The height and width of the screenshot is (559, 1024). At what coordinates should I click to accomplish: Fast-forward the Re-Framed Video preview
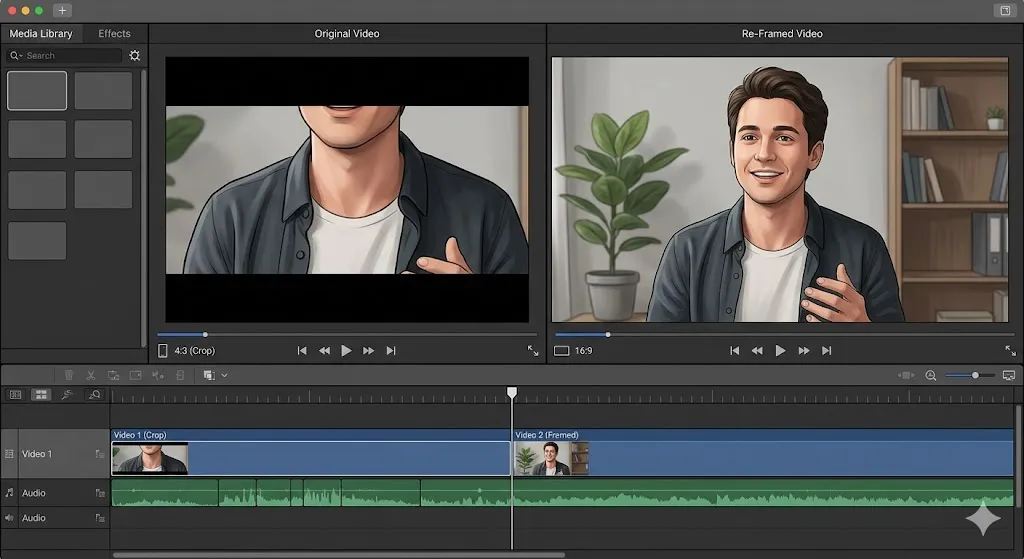pos(804,351)
